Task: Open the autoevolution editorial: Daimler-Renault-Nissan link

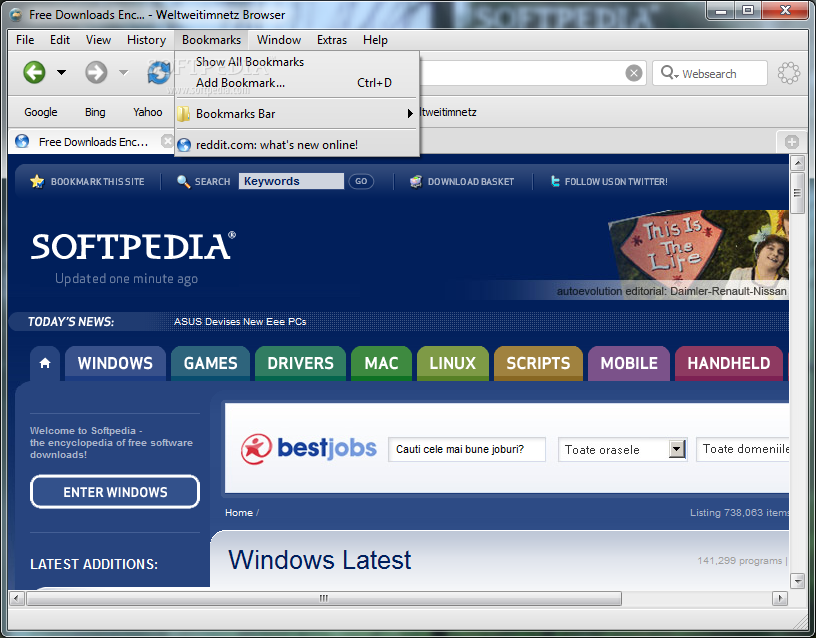Action: click(x=671, y=291)
